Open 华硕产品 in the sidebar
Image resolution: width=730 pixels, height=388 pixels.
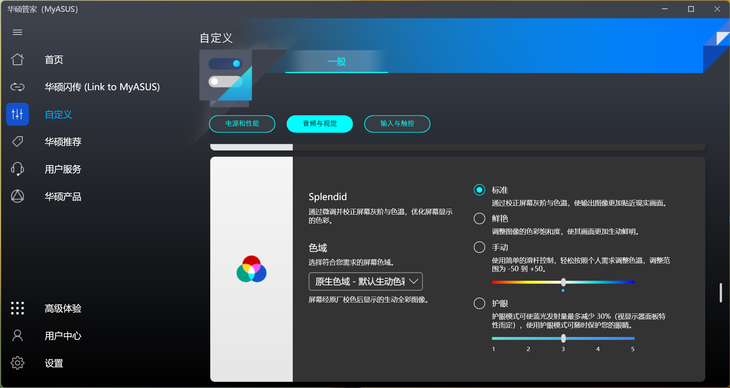pos(63,197)
